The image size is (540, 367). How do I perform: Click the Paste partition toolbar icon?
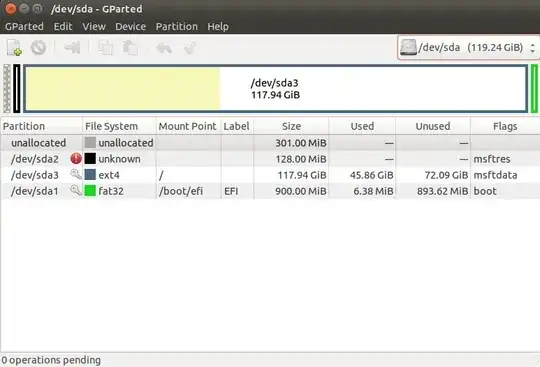pos(131,48)
